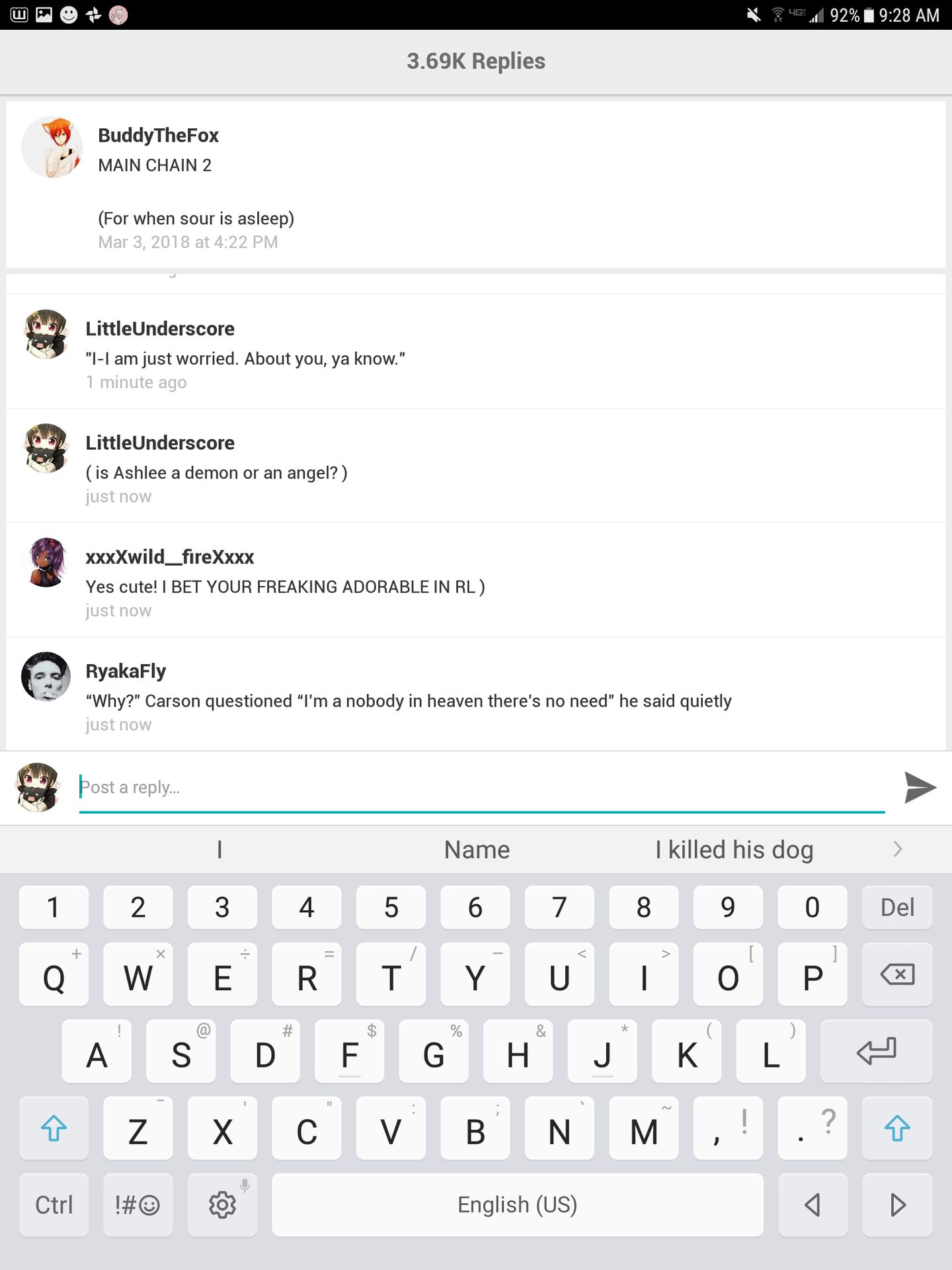Tap the Del key
952x1270 pixels.
point(897,907)
